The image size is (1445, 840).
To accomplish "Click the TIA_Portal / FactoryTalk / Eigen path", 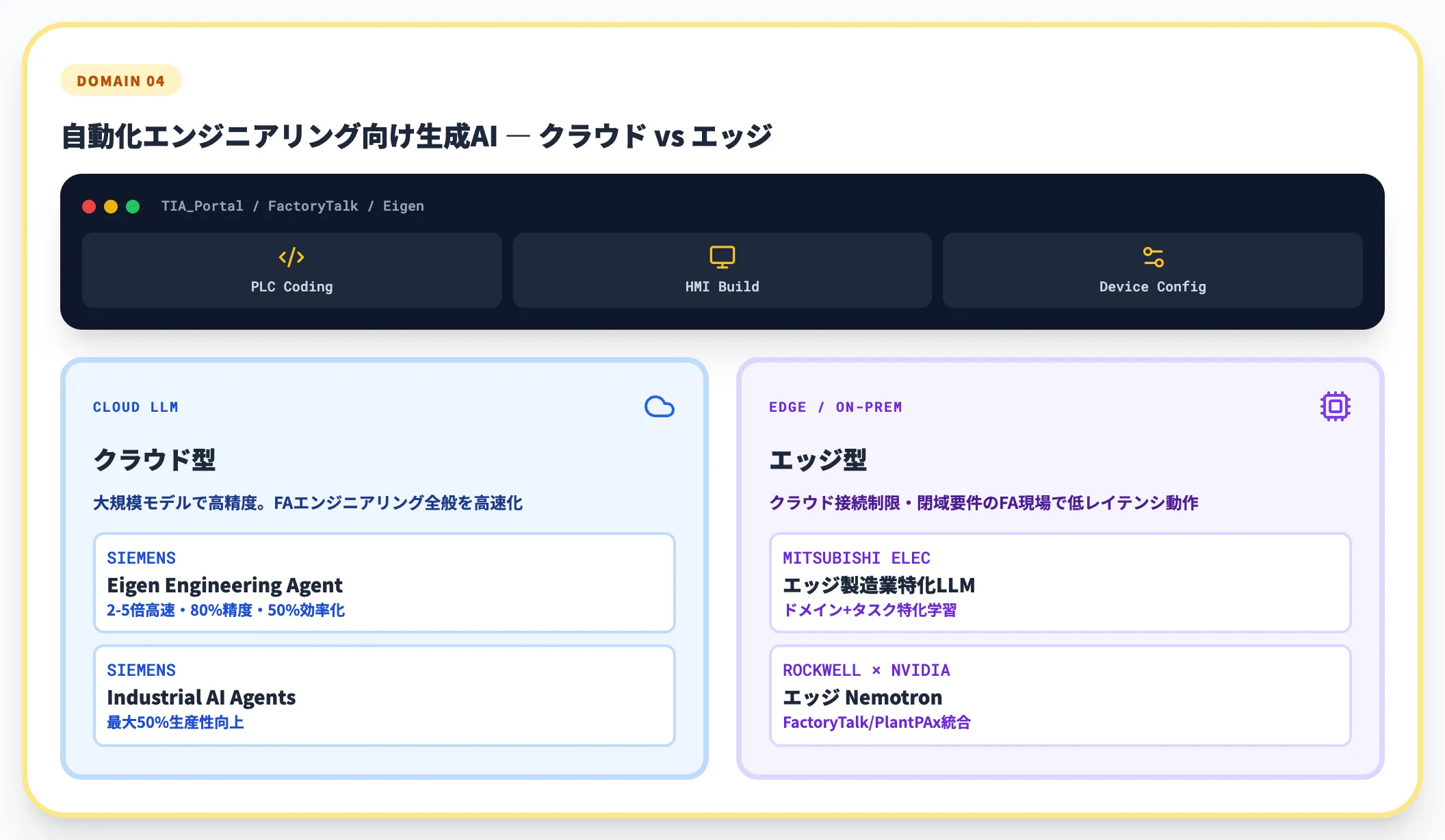I will tap(293, 206).
